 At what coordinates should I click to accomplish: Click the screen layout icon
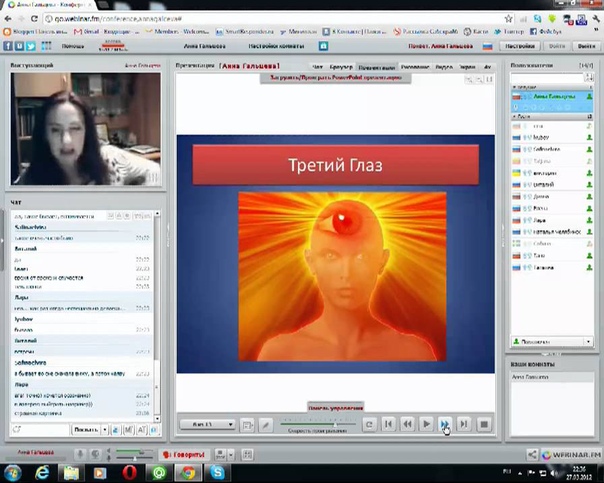220,455
